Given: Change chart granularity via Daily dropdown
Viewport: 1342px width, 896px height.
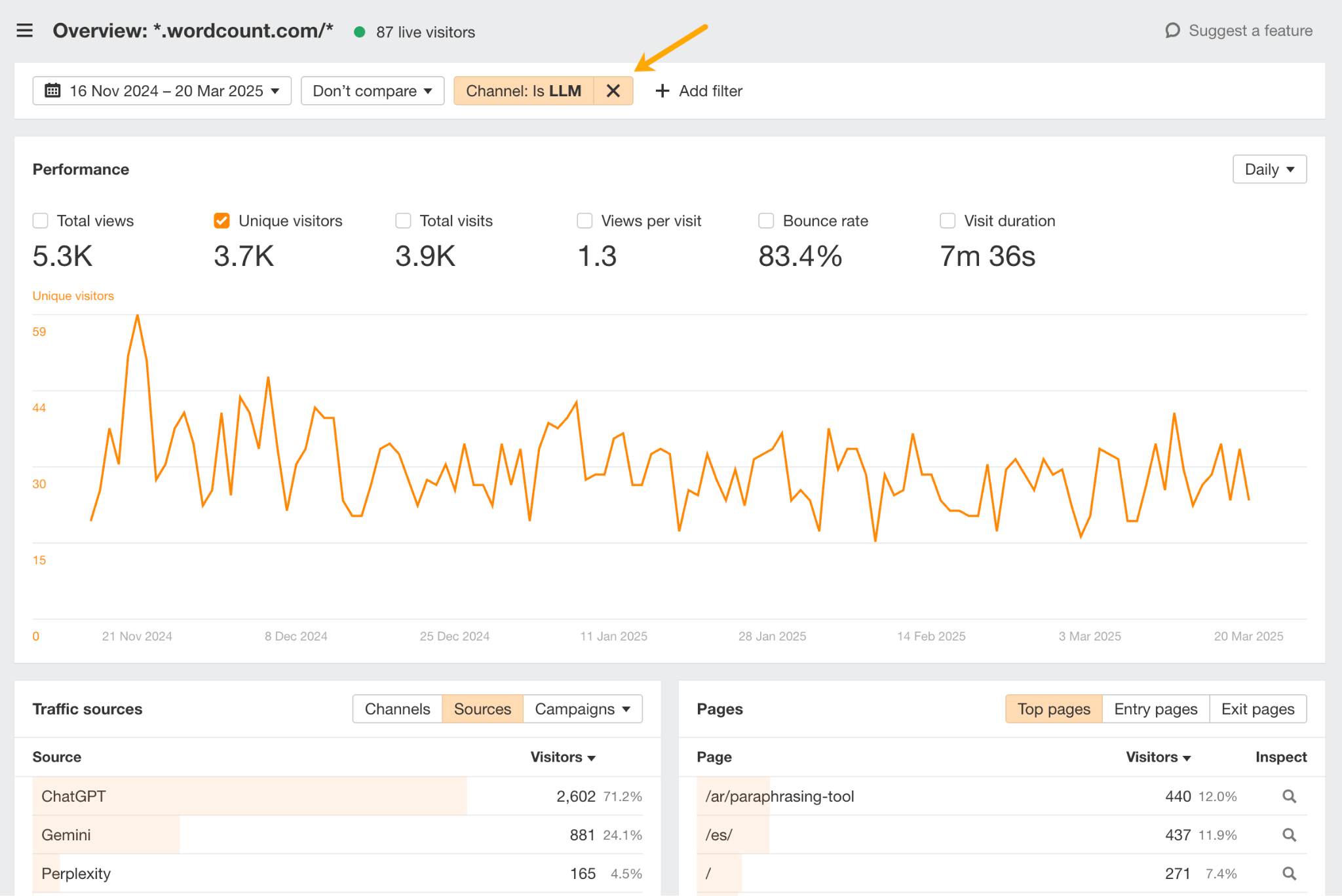Looking at the screenshot, I should pos(1269,169).
